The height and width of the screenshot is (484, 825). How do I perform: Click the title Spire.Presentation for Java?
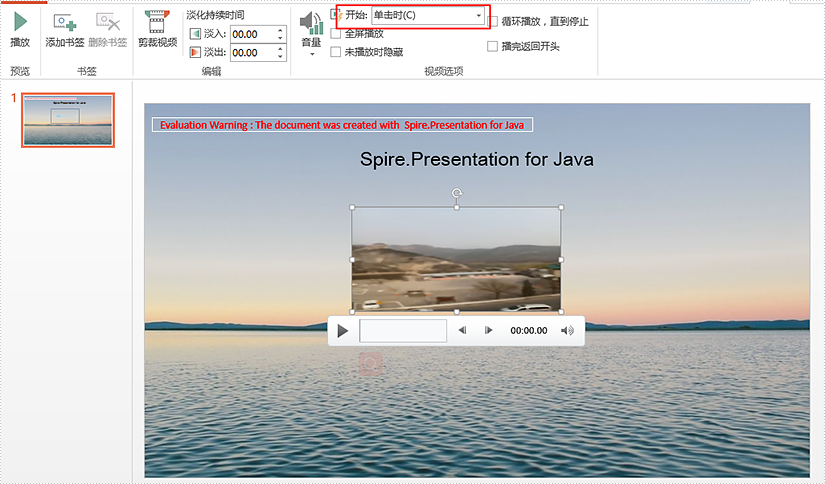point(477,159)
